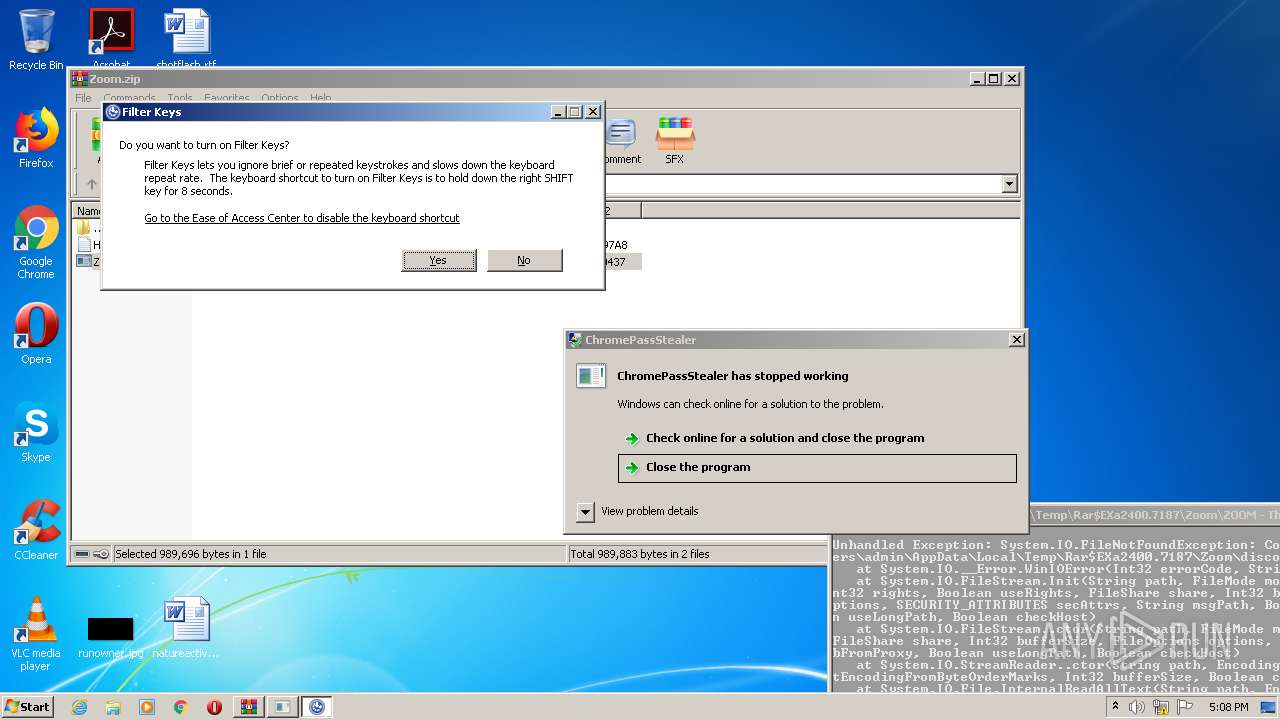The width and height of the screenshot is (1280, 720).
Task: Open Windows Media Player from the taskbar
Action: 147,707
